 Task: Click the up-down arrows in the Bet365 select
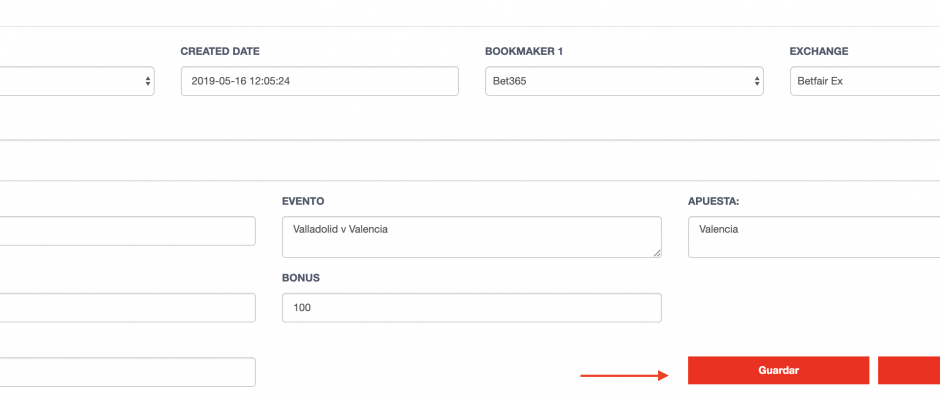[x=757, y=81]
